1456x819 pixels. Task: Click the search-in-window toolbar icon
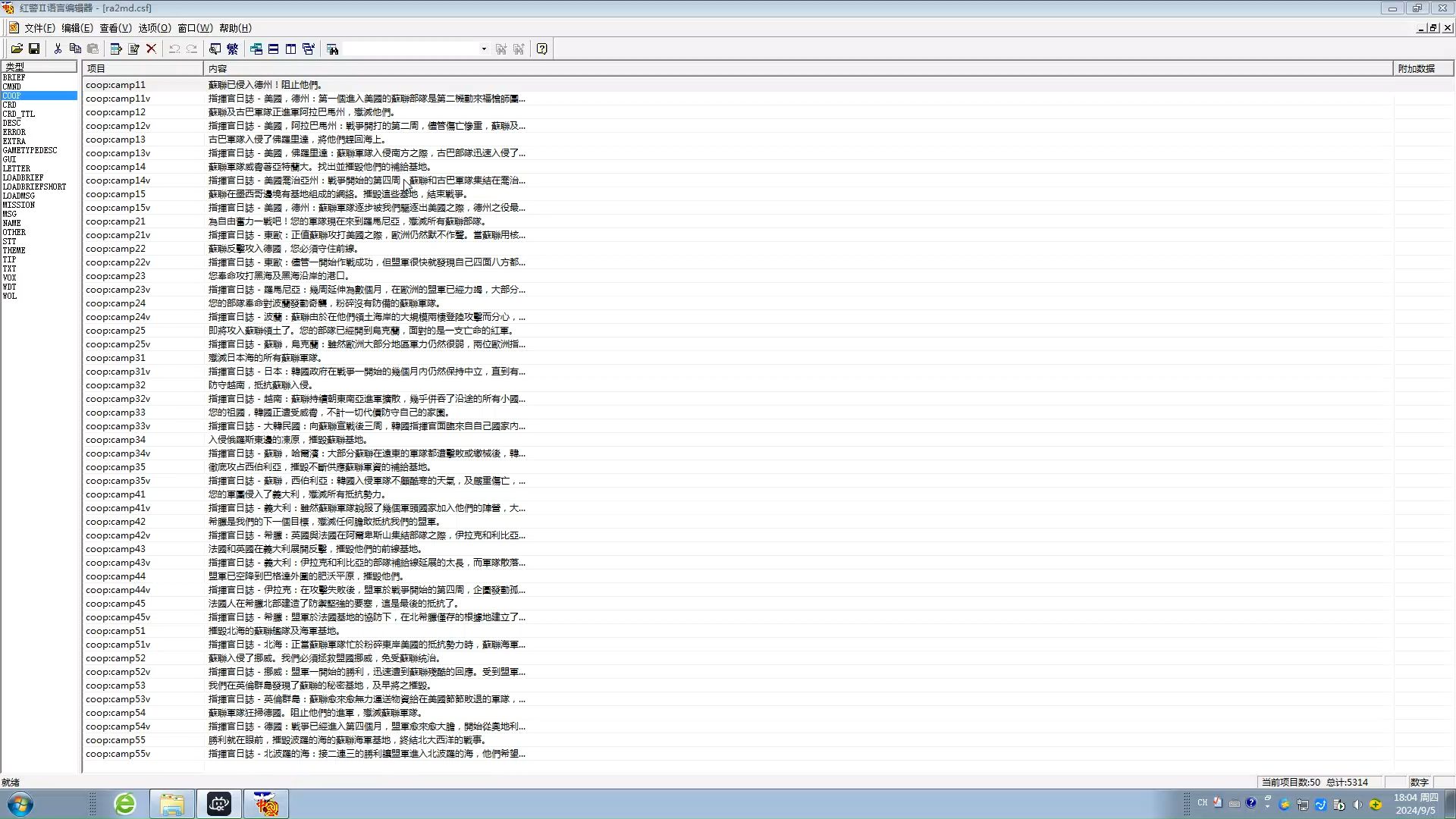click(x=215, y=49)
